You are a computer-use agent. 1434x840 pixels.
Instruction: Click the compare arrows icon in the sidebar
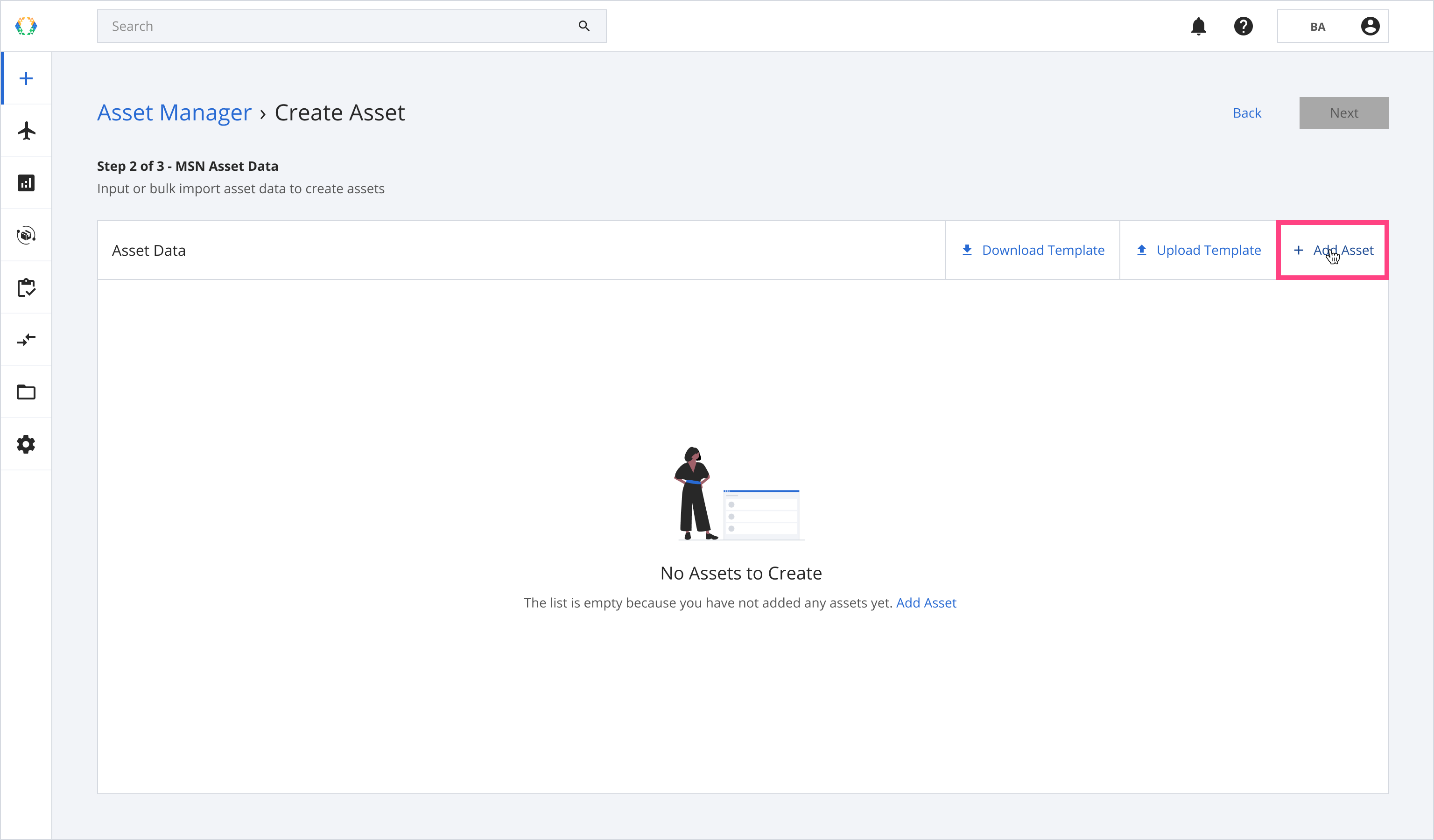point(26,340)
